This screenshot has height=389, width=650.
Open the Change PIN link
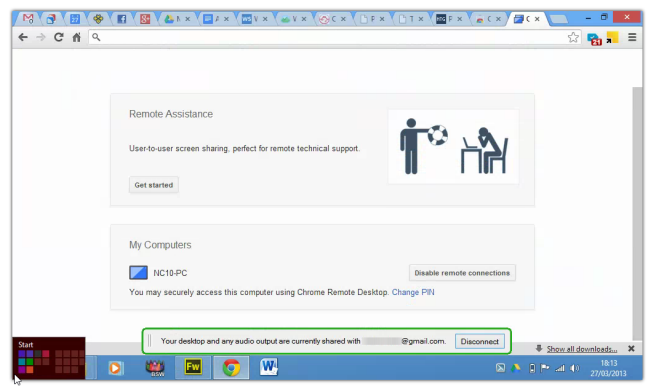[x=413, y=292]
